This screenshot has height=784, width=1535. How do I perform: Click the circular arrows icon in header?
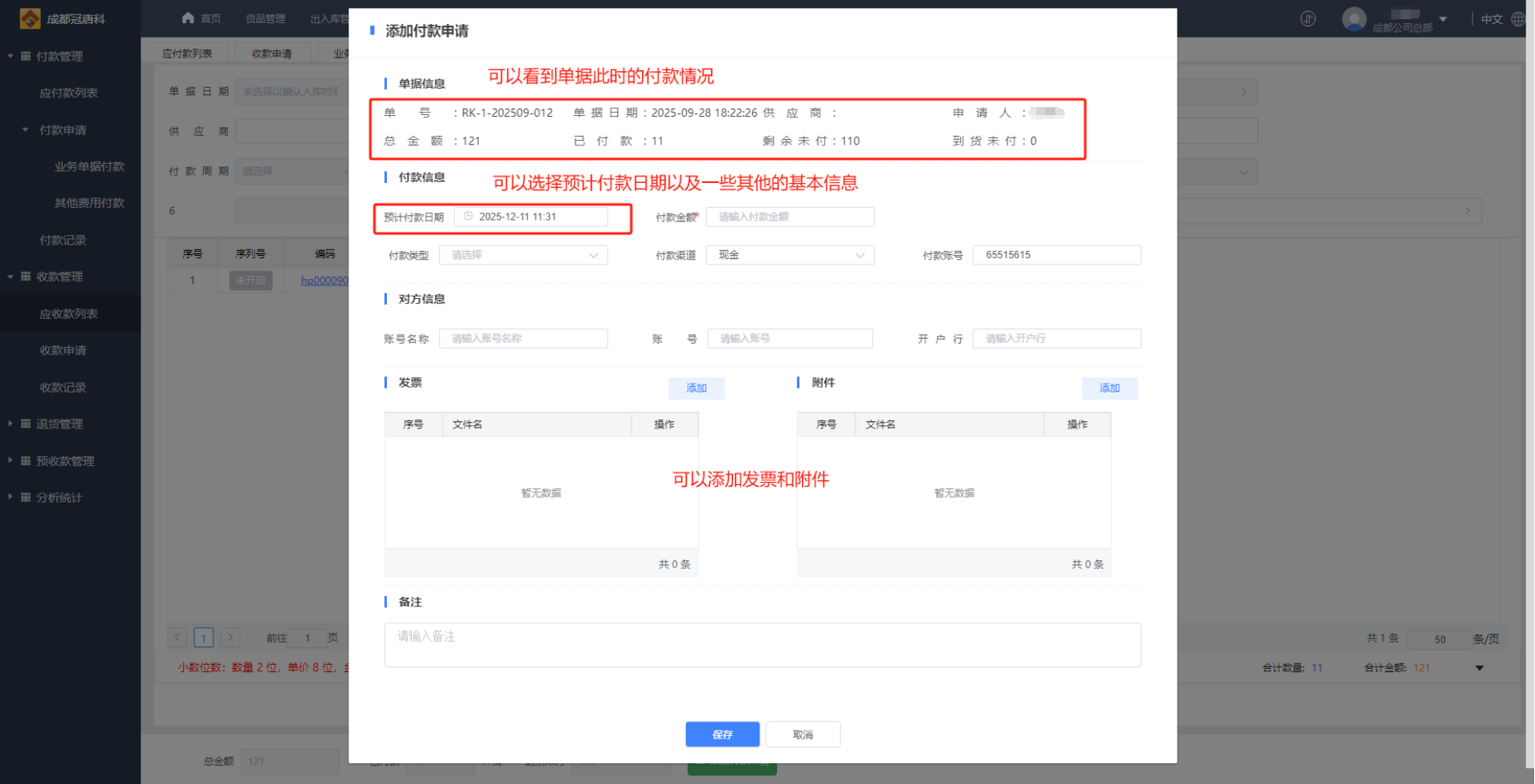click(x=1308, y=18)
